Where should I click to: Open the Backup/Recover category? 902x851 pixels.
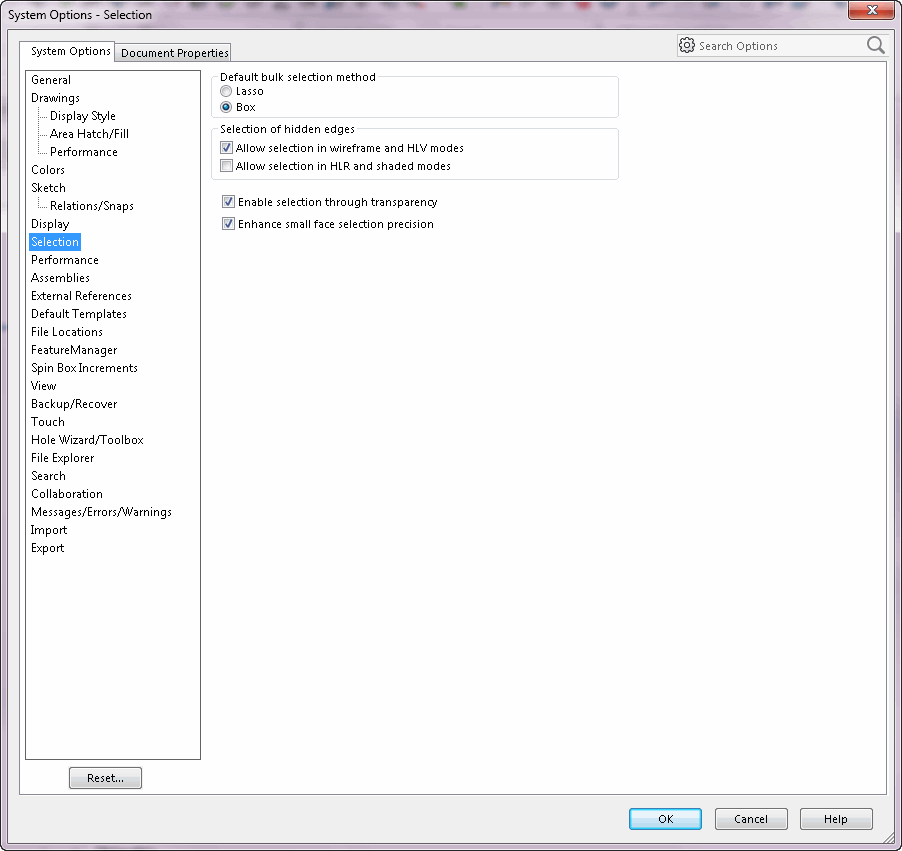click(x=74, y=404)
